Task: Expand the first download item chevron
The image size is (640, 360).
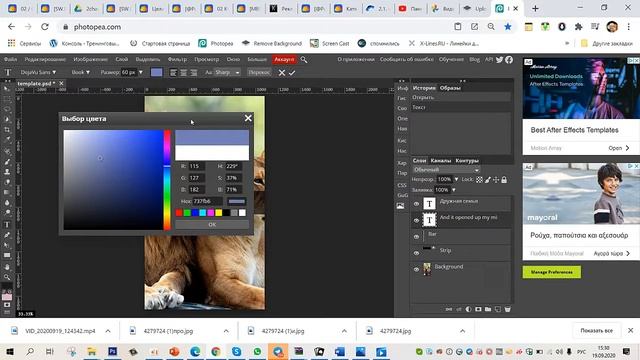Action: [108, 331]
